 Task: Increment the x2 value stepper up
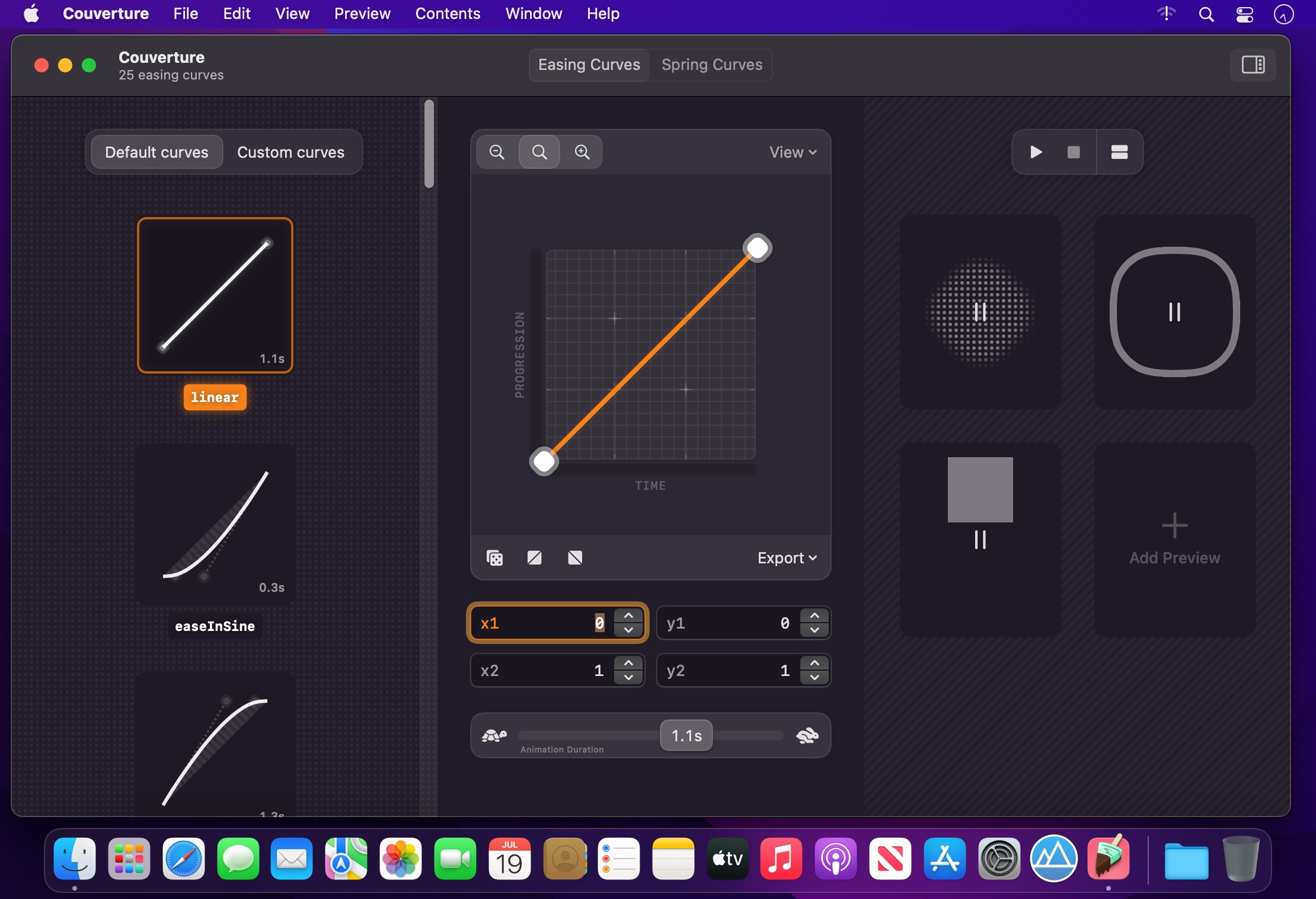[628, 664]
